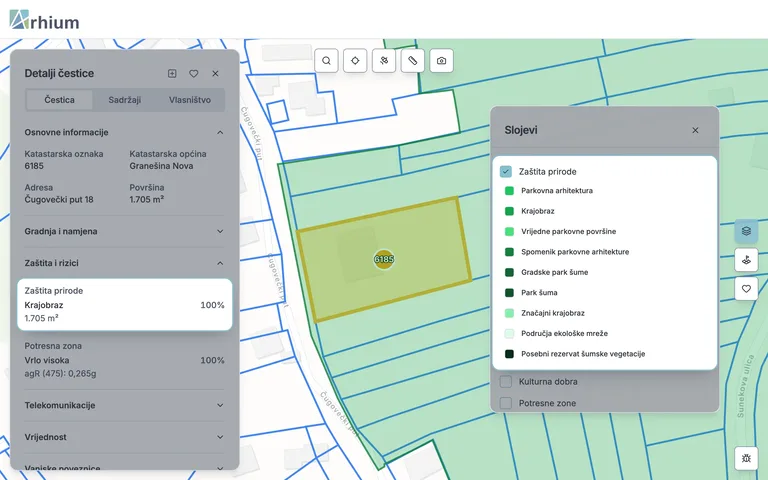Click the Značajni krajobraz swatch

pos(509,313)
